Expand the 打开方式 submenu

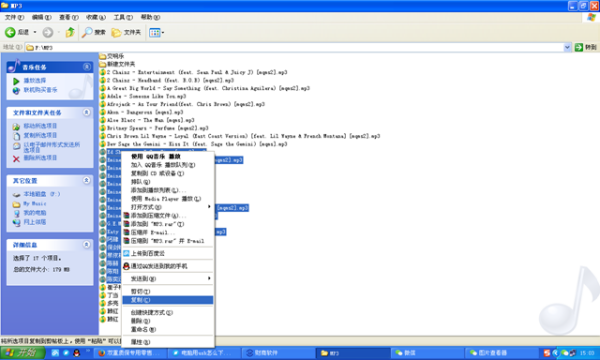(x=168, y=207)
